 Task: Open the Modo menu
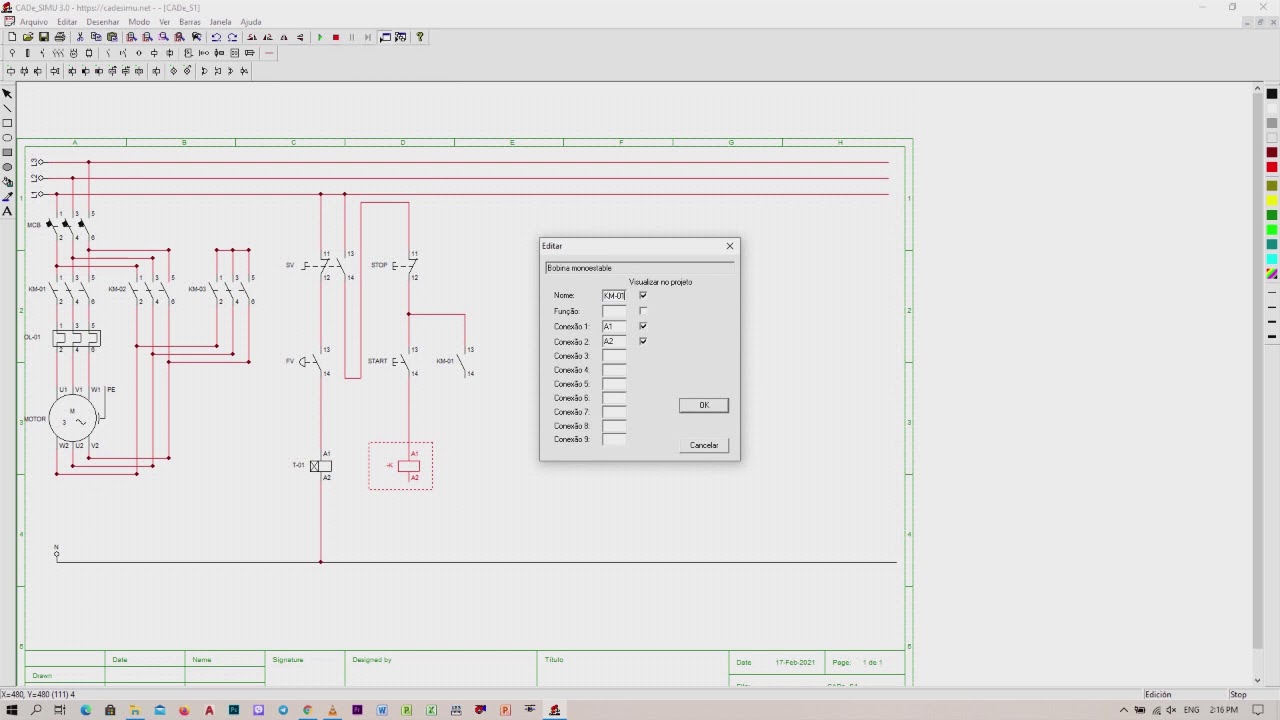coord(139,22)
